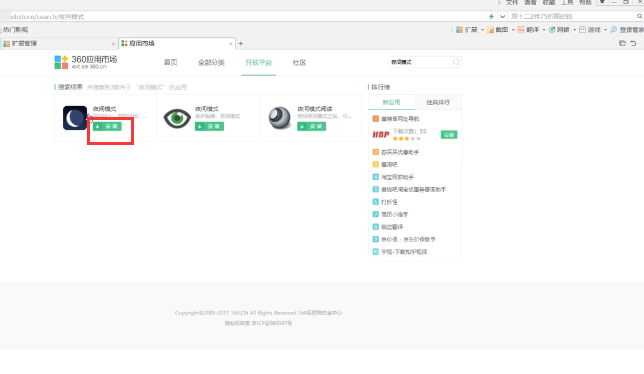The image size is (644, 374).
Task: Click the 网银 online banking toolbar button
Action: point(559,30)
